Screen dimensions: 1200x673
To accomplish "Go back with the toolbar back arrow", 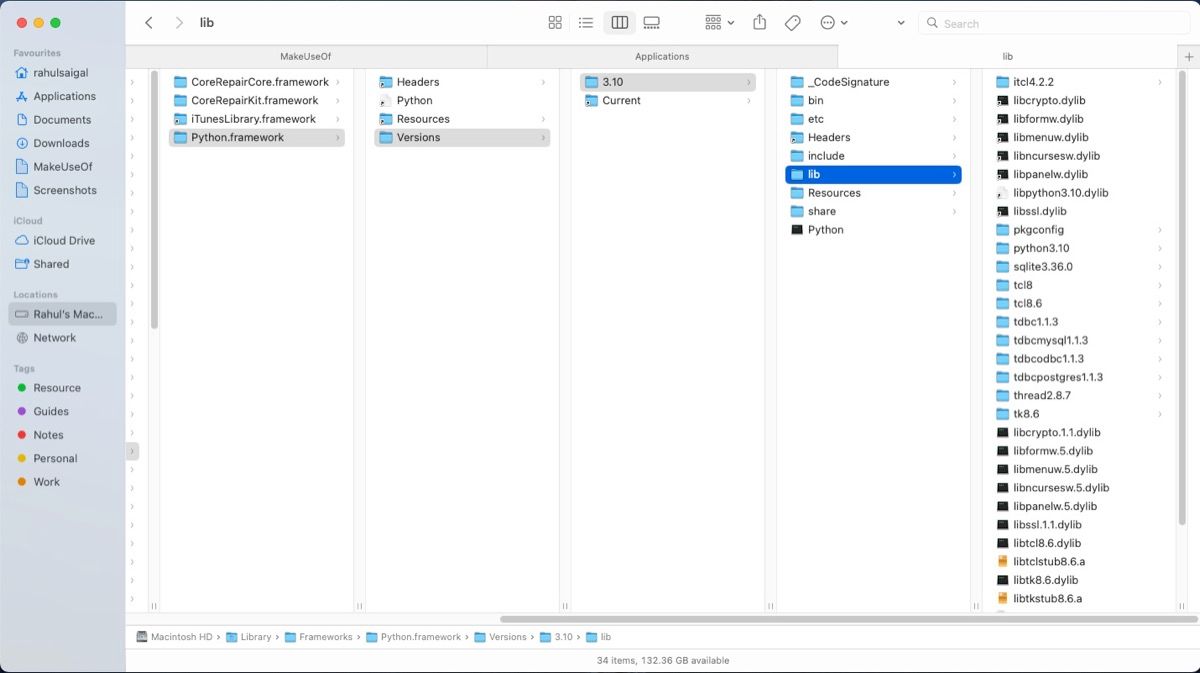I will pyautogui.click(x=149, y=22).
